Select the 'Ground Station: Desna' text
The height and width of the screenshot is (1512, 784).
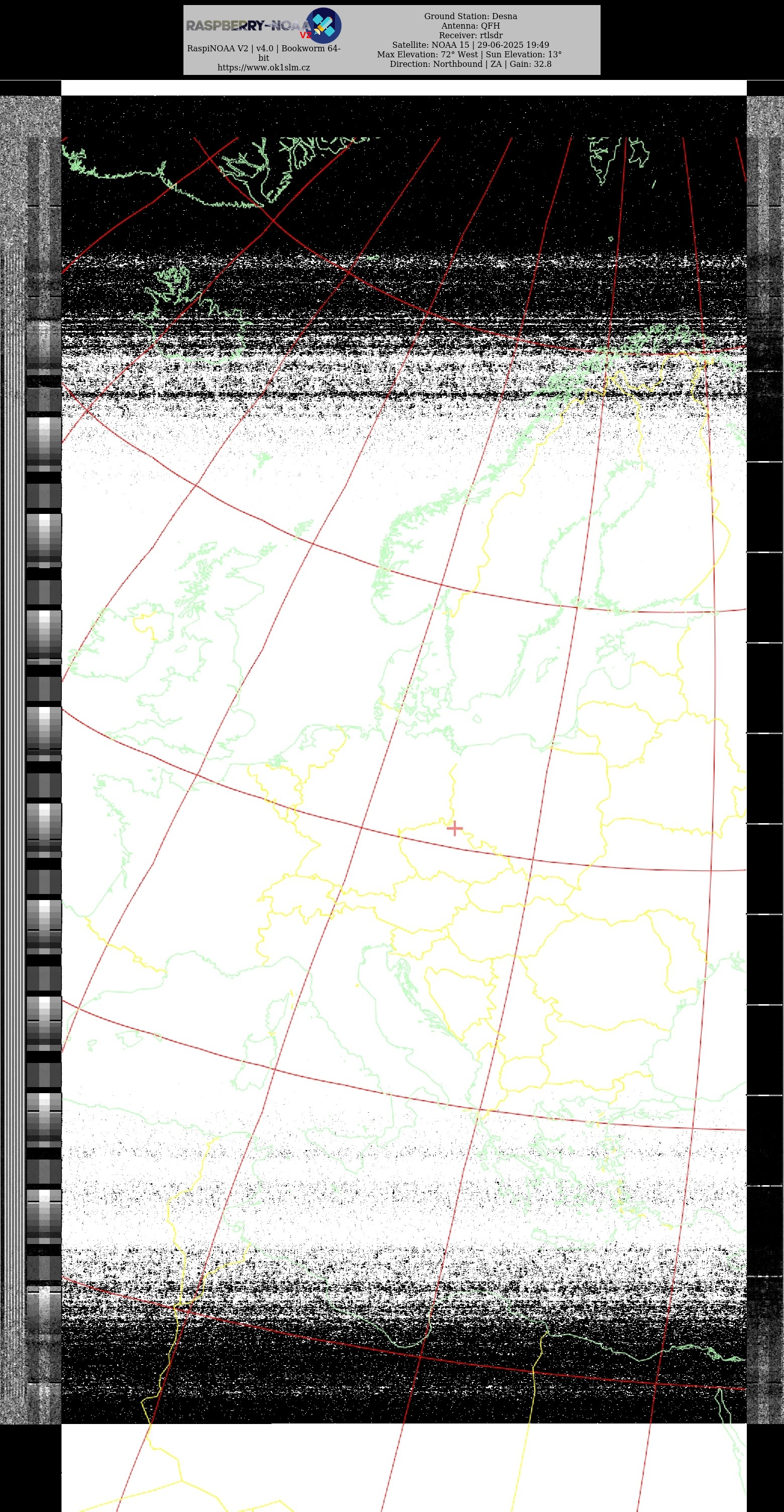(470, 17)
